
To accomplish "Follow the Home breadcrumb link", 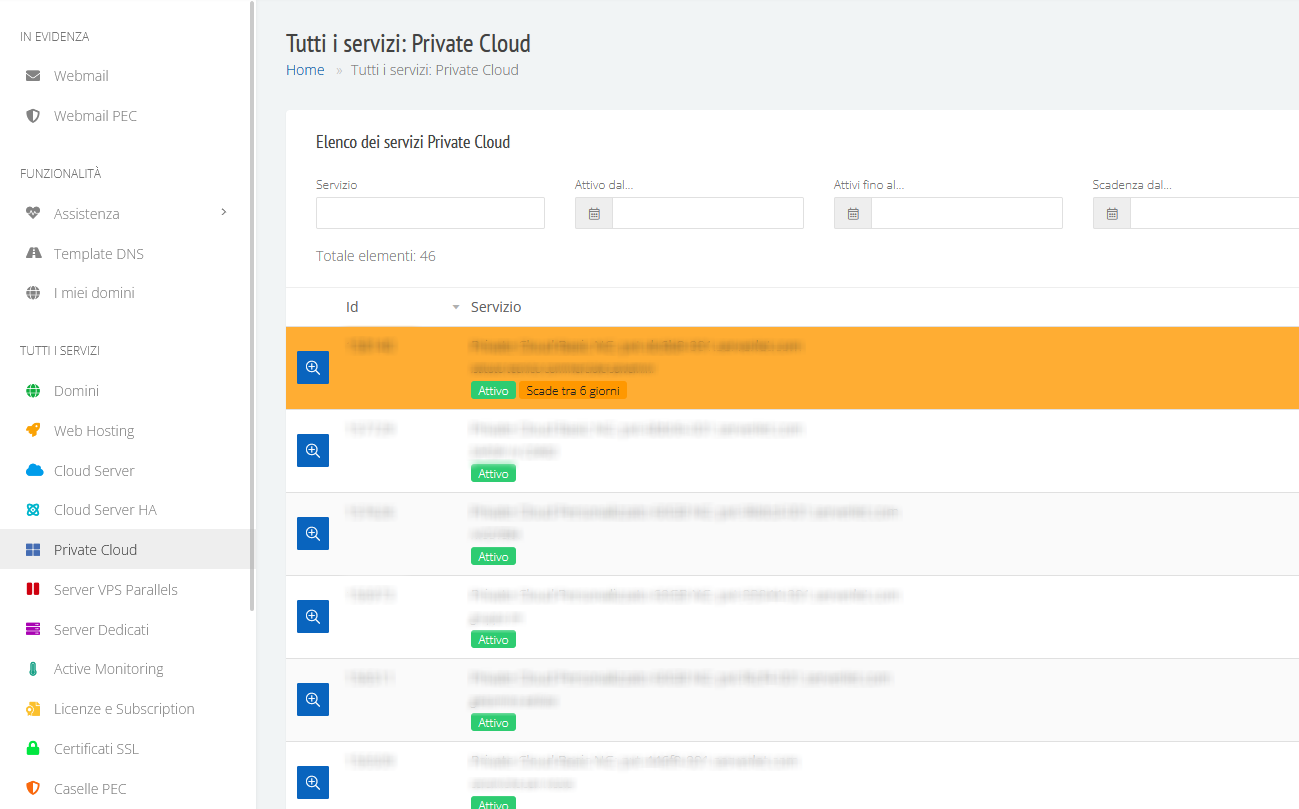I will (305, 70).
